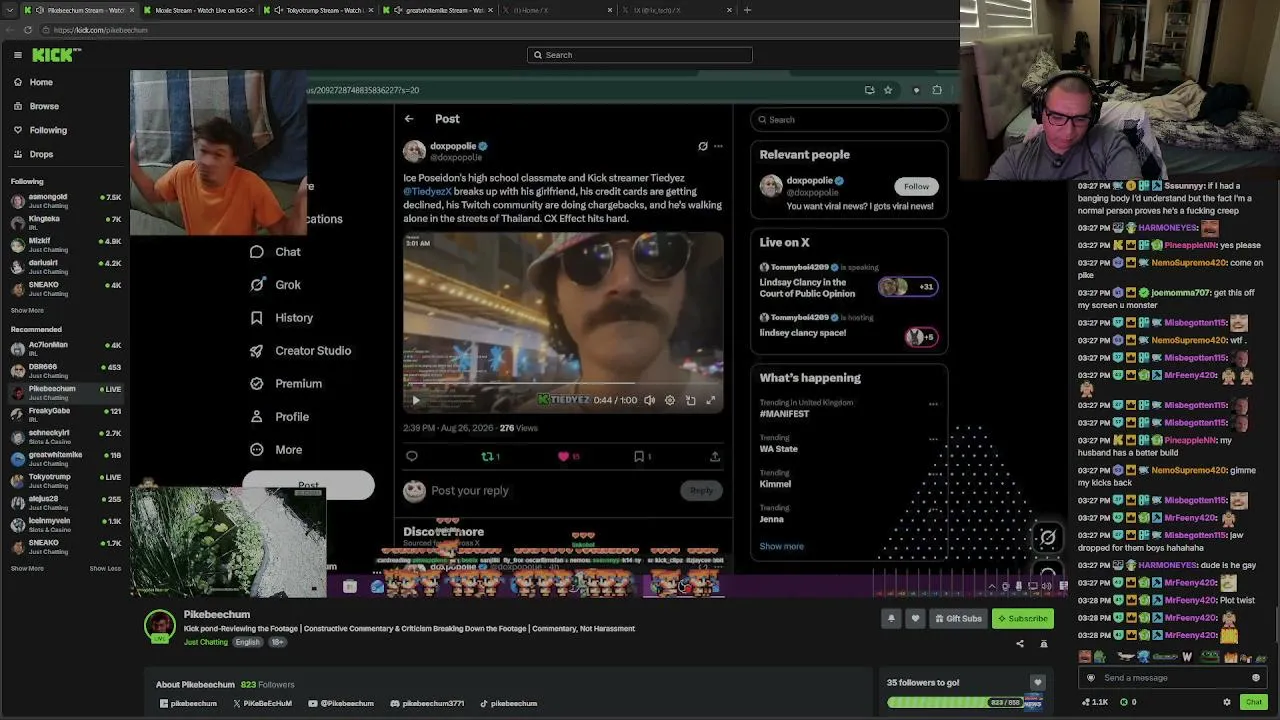Click the back arrow next to Post
The image size is (1280, 720).
point(409,119)
